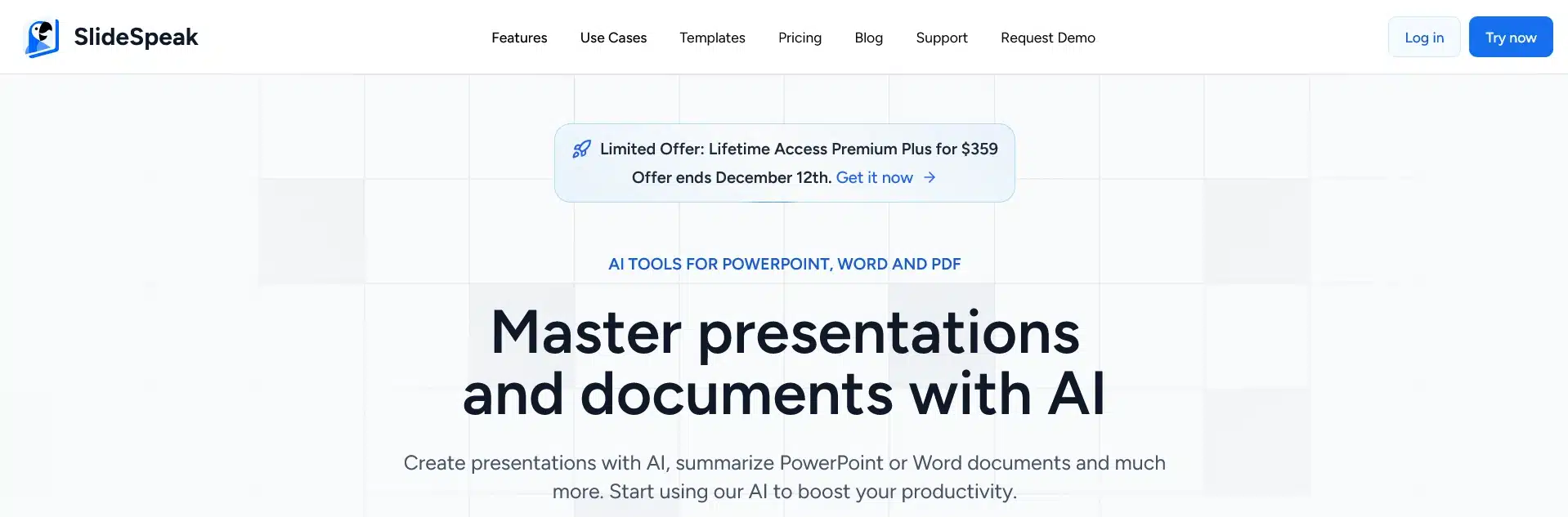This screenshot has height=517, width=1568.
Task: Open the Features menu item
Action: pos(519,38)
